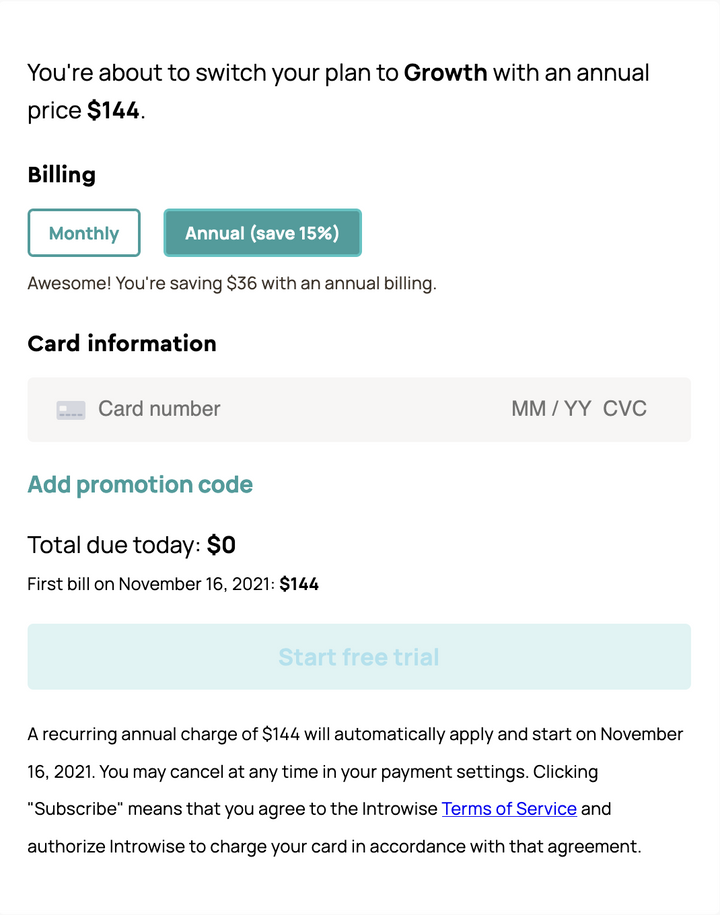Click the saving $36 annual billing message
The height and width of the screenshot is (915, 720).
point(232,284)
